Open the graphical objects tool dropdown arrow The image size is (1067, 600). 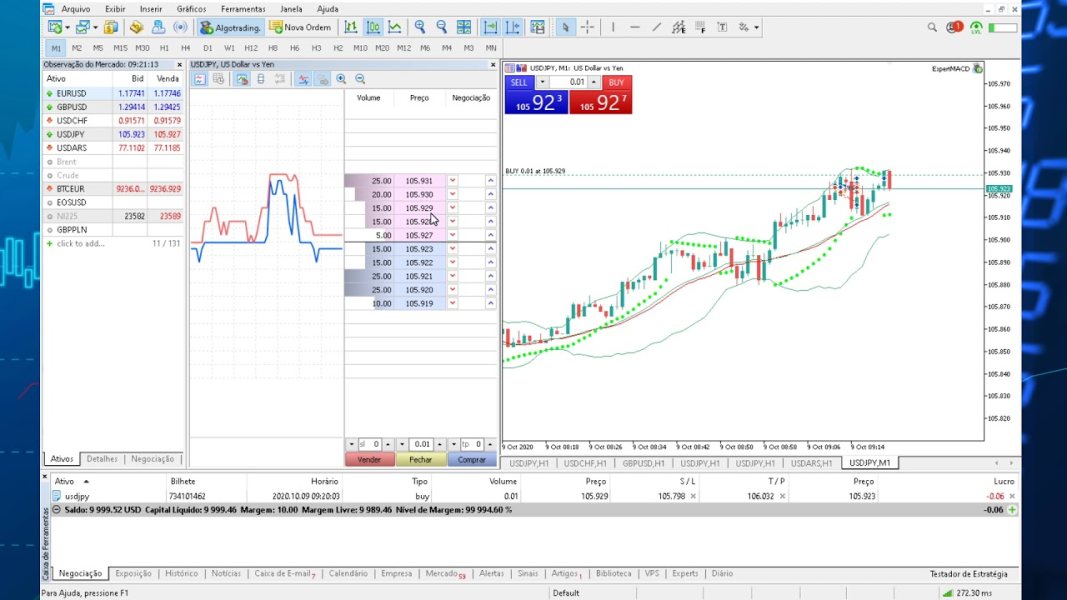click(x=757, y=27)
